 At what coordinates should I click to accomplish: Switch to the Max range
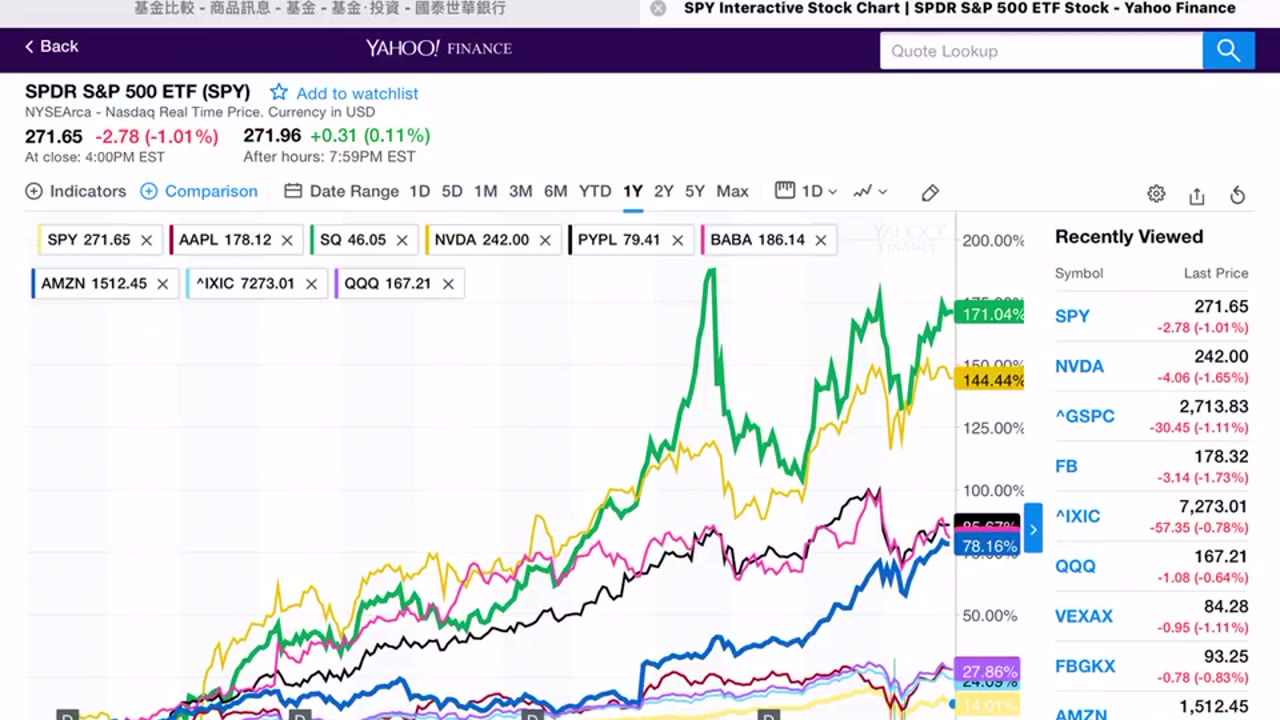click(x=732, y=191)
